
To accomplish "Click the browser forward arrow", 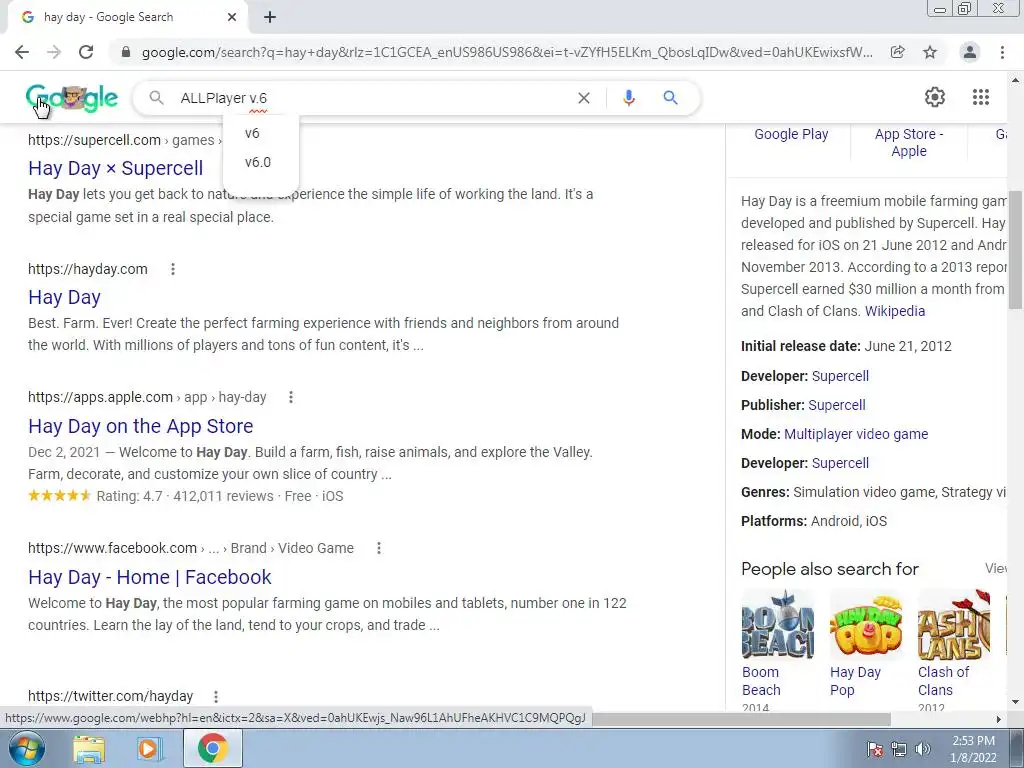I will coord(54,52).
